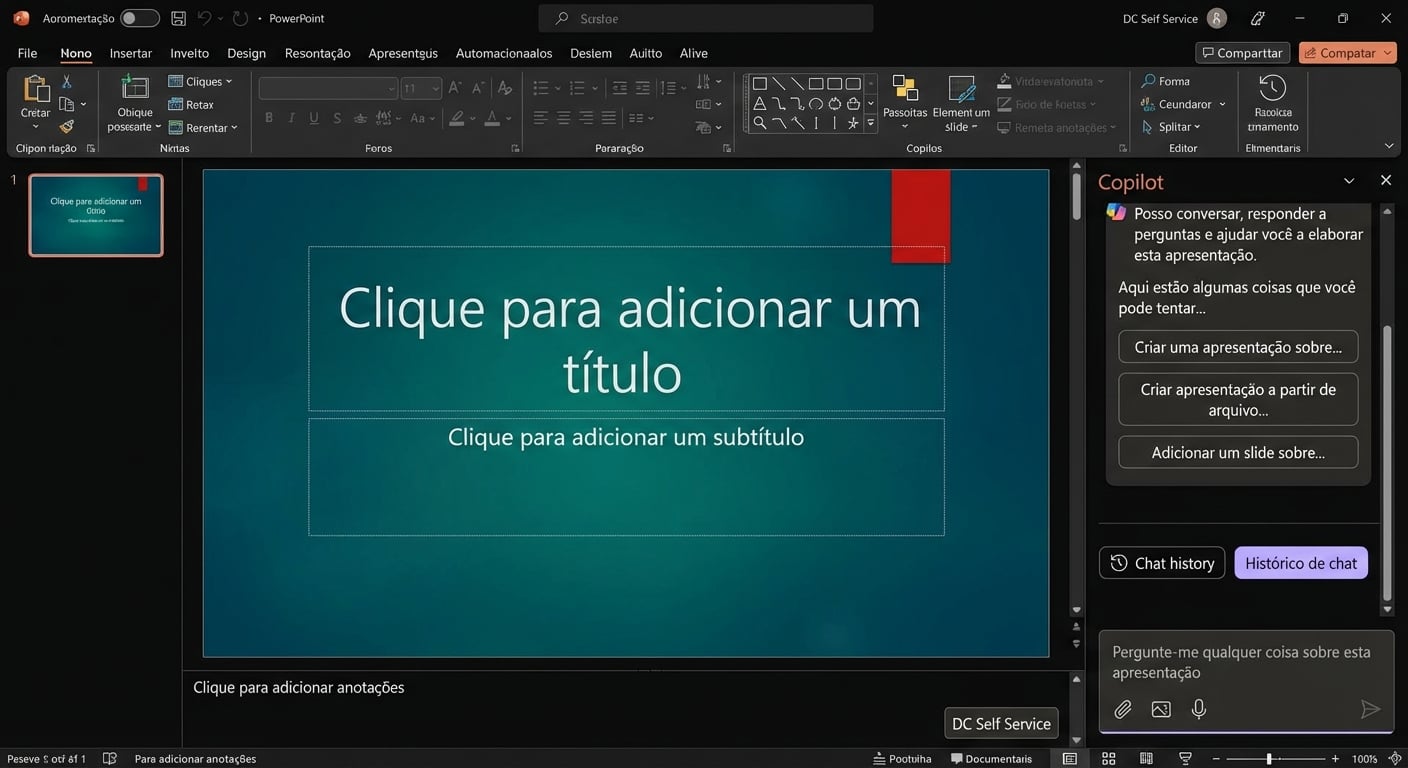This screenshot has height=768, width=1408.
Task: Open the Insertar ribbon tab
Action: point(130,53)
